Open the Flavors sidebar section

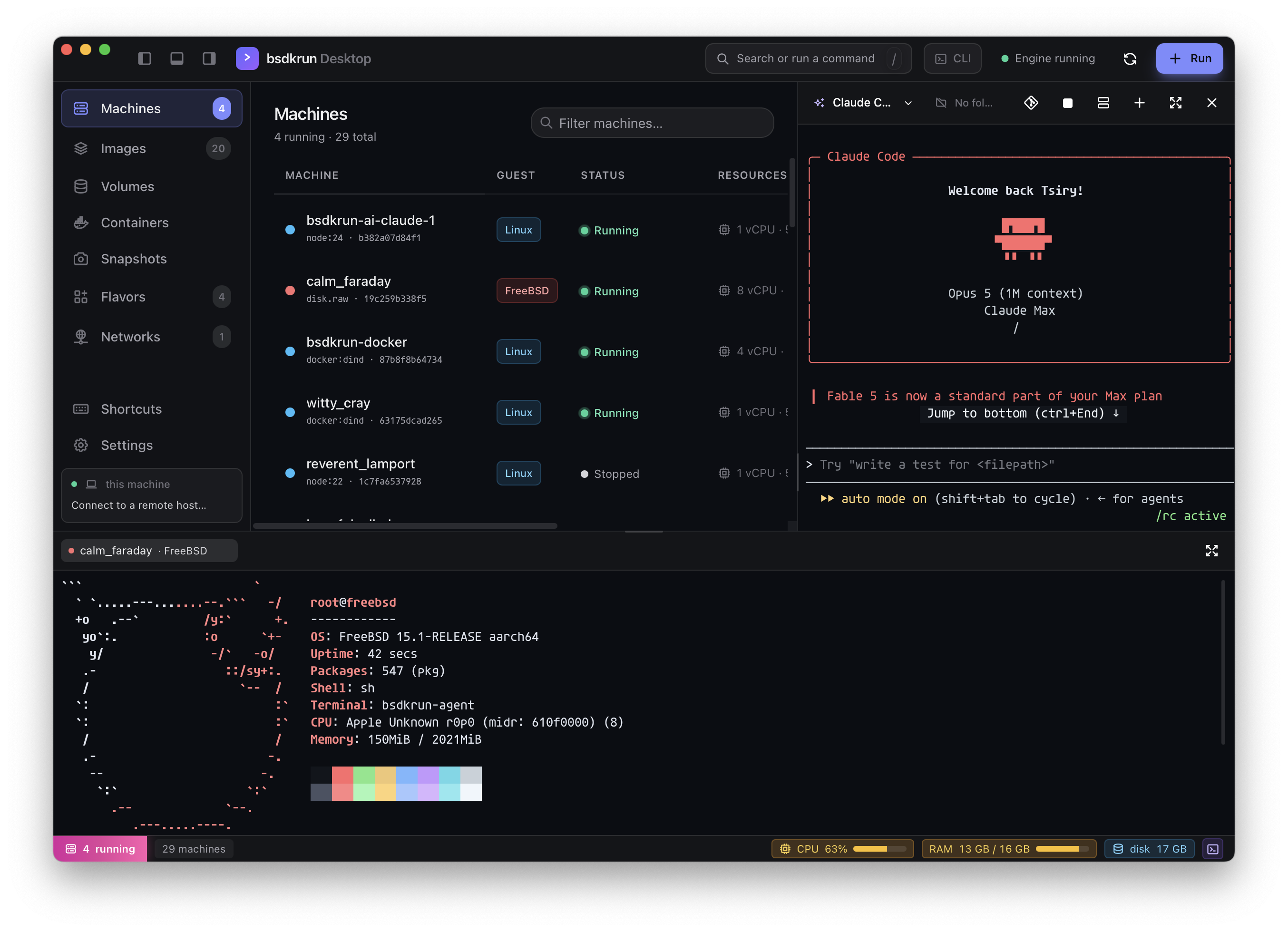coord(152,297)
